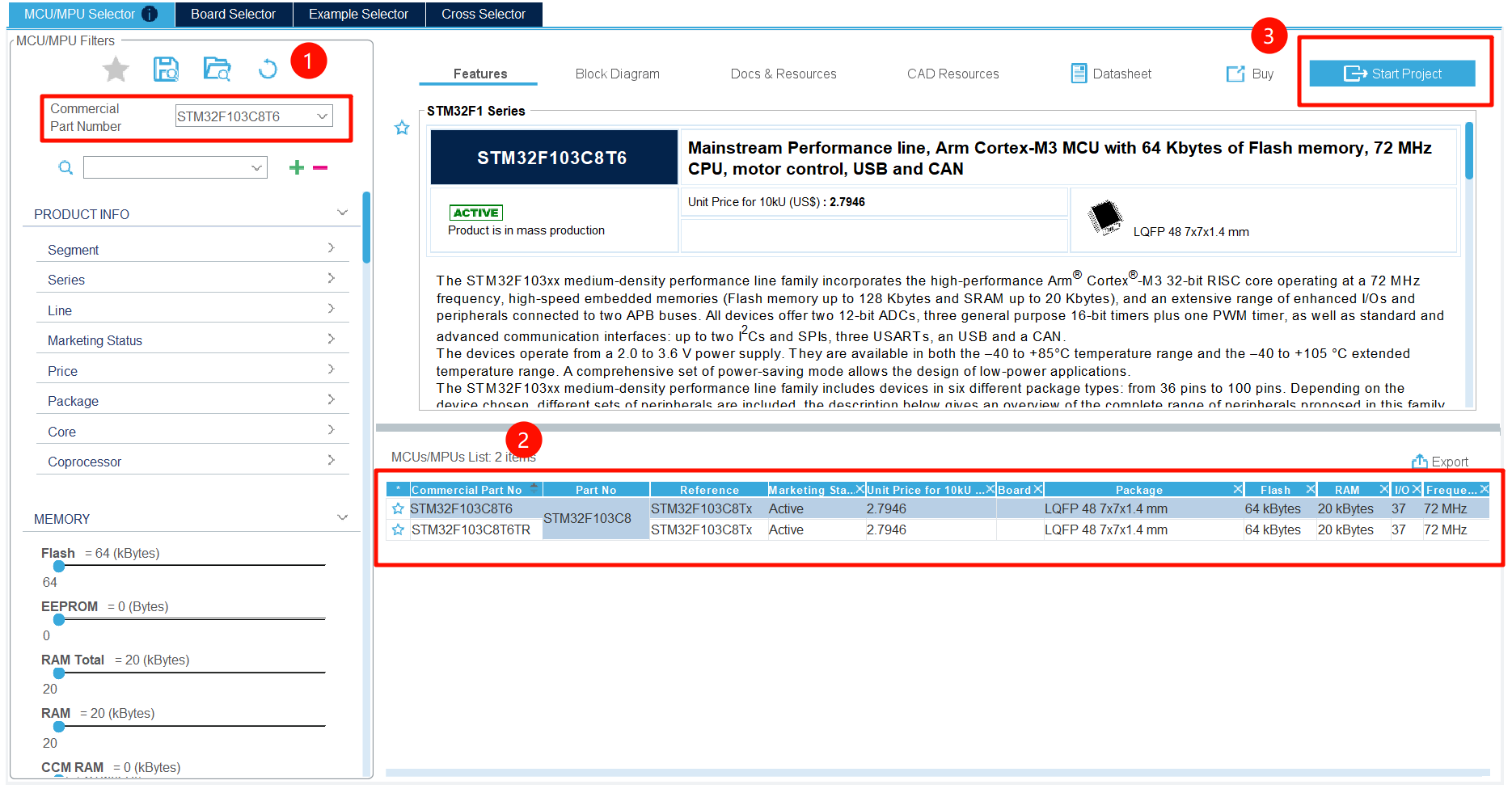Open the CAD Resources tab
1512x793 pixels.
click(952, 74)
